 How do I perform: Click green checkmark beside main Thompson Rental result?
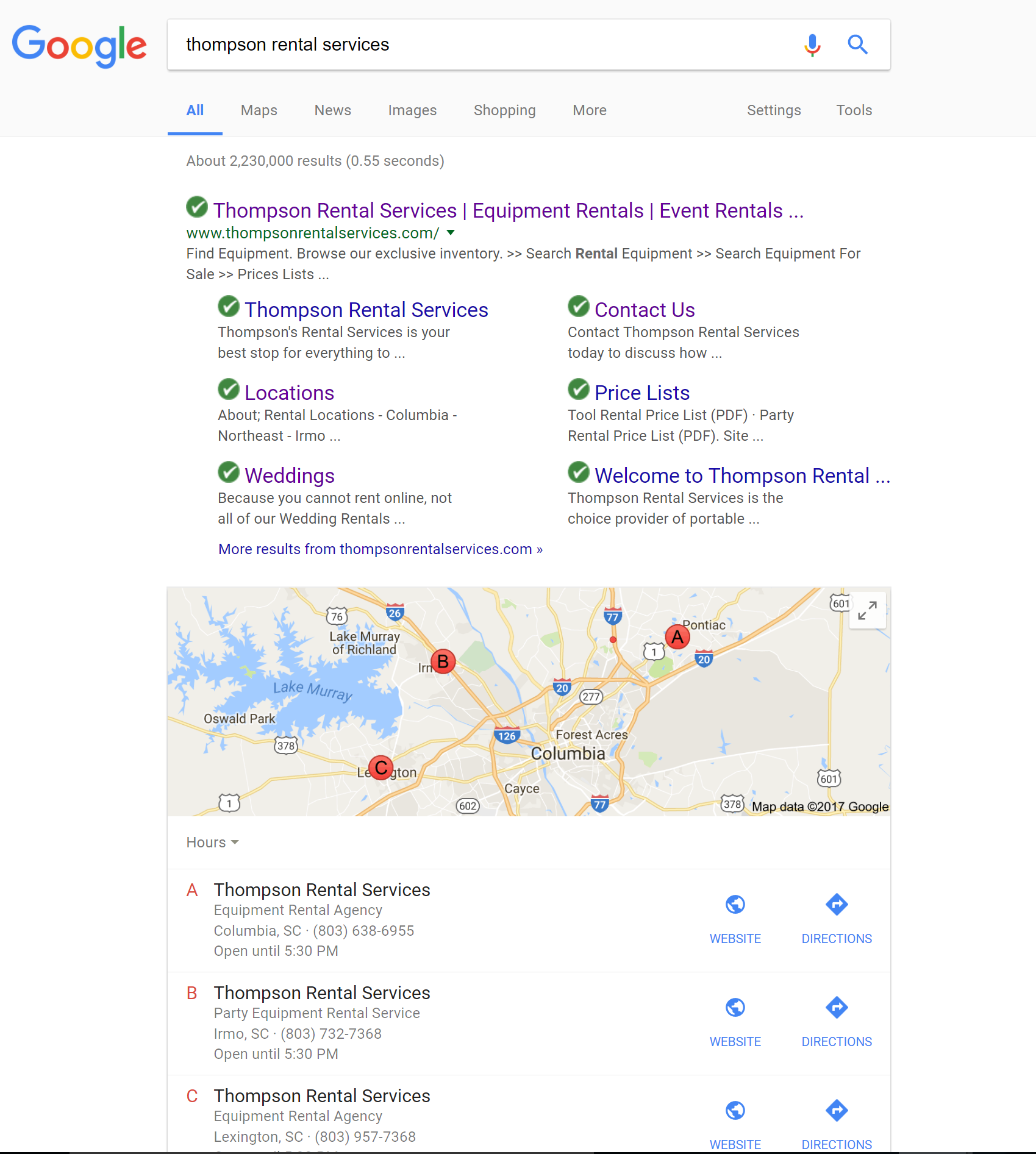pos(197,207)
